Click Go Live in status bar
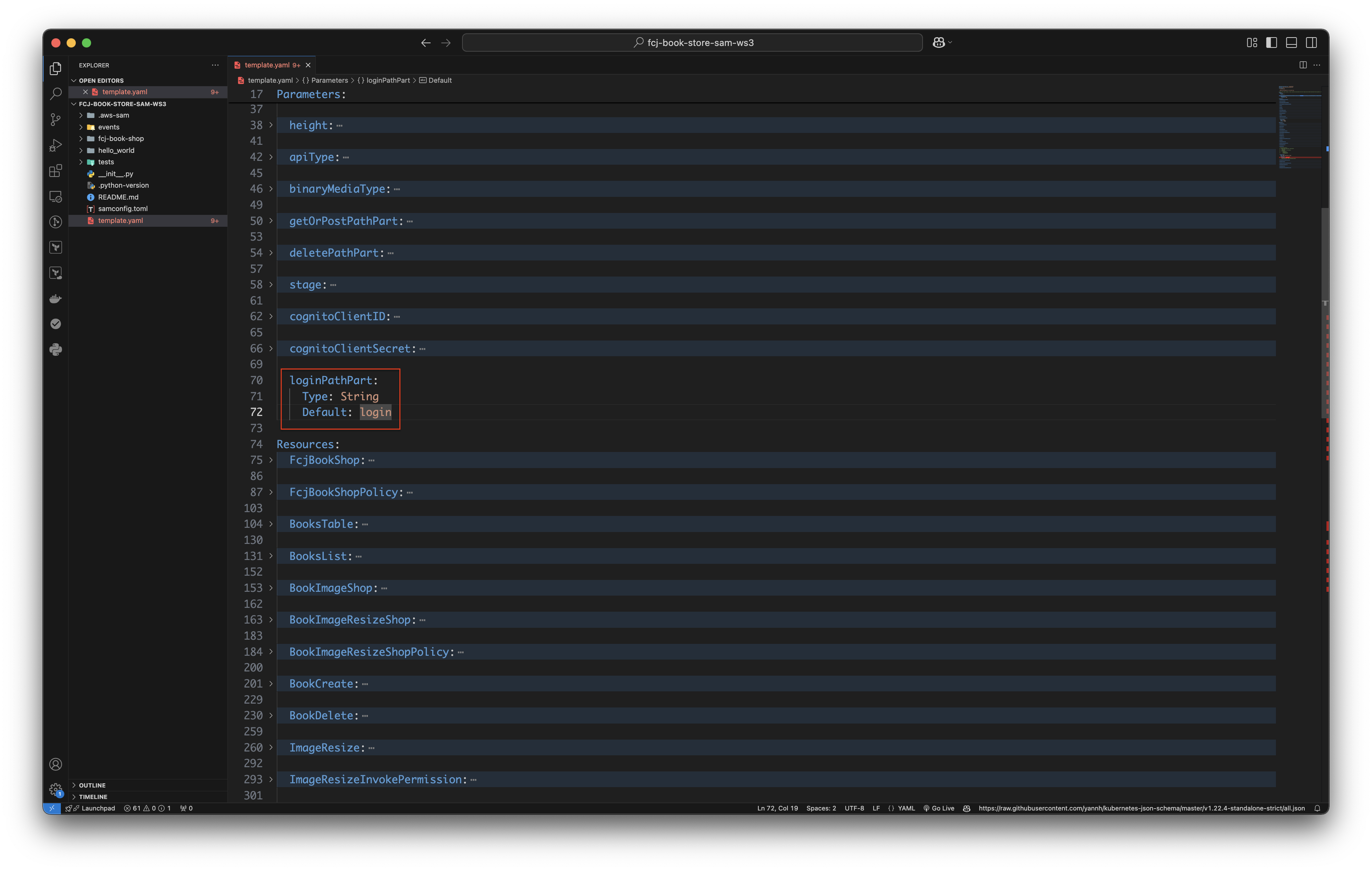 [938, 808]
